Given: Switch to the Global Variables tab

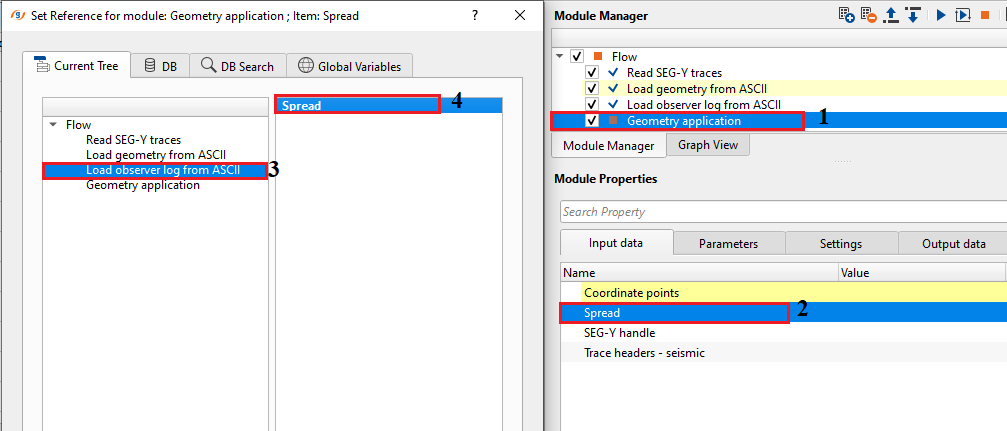Looking at the screenshot, I should click(x=349, y=66).
